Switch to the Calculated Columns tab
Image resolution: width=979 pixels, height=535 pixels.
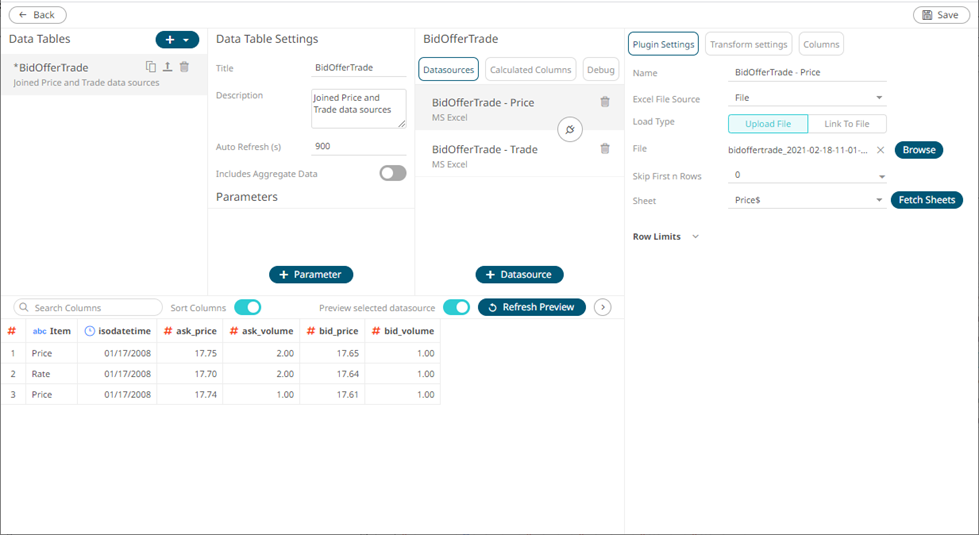(x=530, y=70)
